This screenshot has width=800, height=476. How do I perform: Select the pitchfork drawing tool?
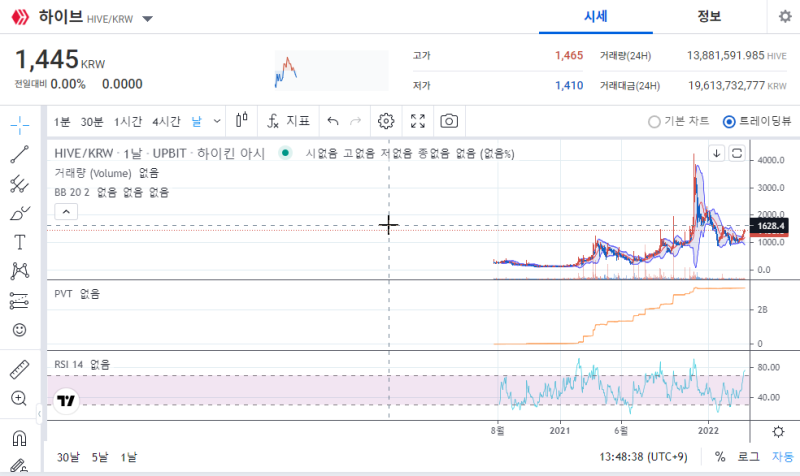(x=20, y=184)
